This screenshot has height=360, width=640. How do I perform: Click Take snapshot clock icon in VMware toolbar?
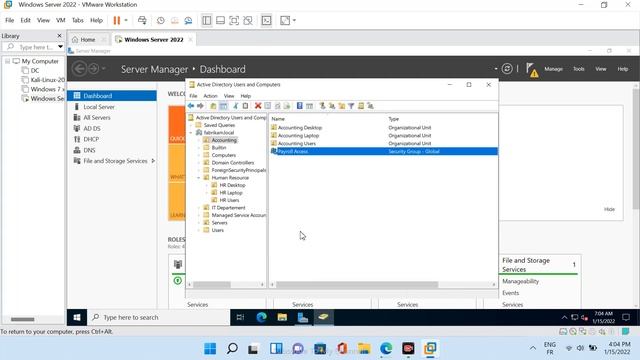tap(160, 20)
